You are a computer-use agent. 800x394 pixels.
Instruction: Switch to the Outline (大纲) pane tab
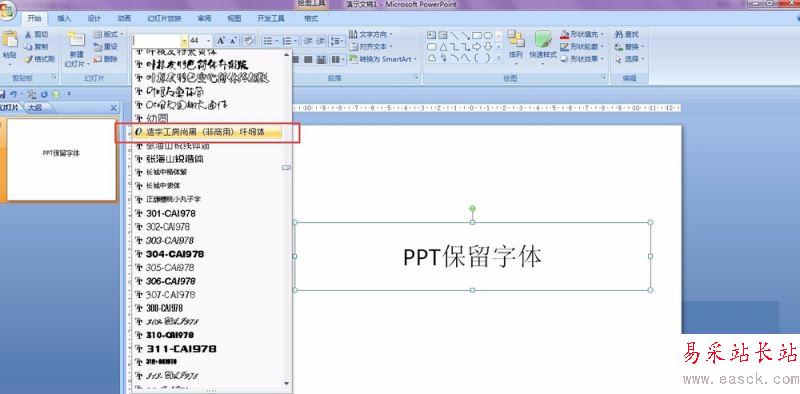[x=35, y=108]
